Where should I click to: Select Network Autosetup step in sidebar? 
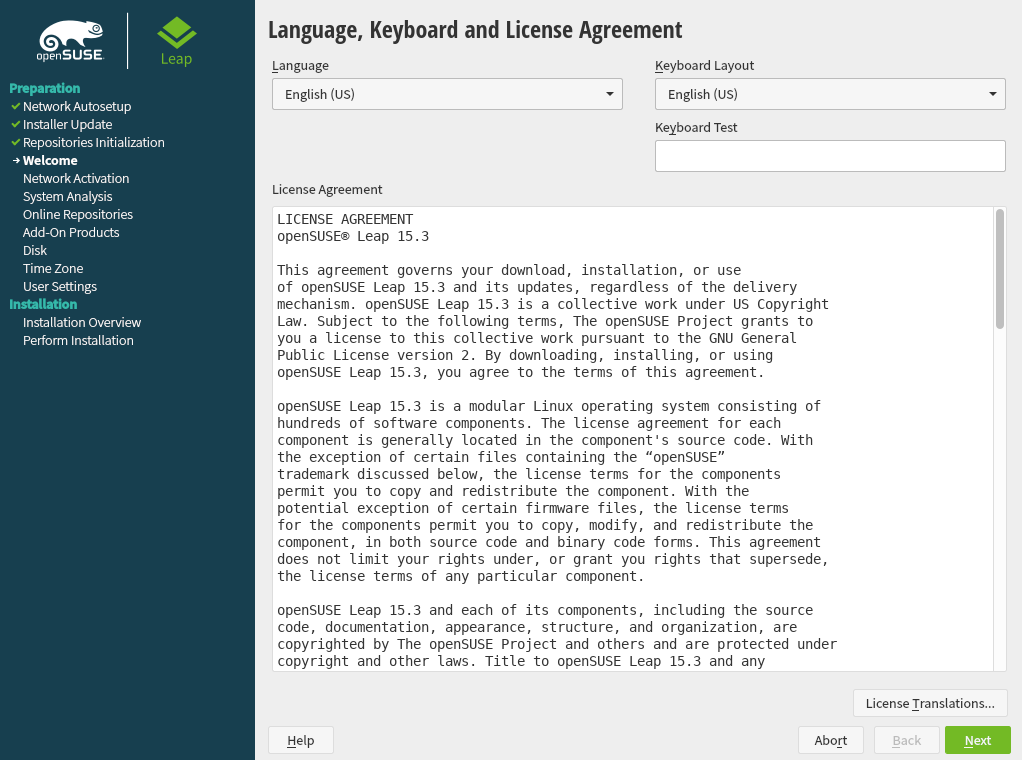[77, 106]
